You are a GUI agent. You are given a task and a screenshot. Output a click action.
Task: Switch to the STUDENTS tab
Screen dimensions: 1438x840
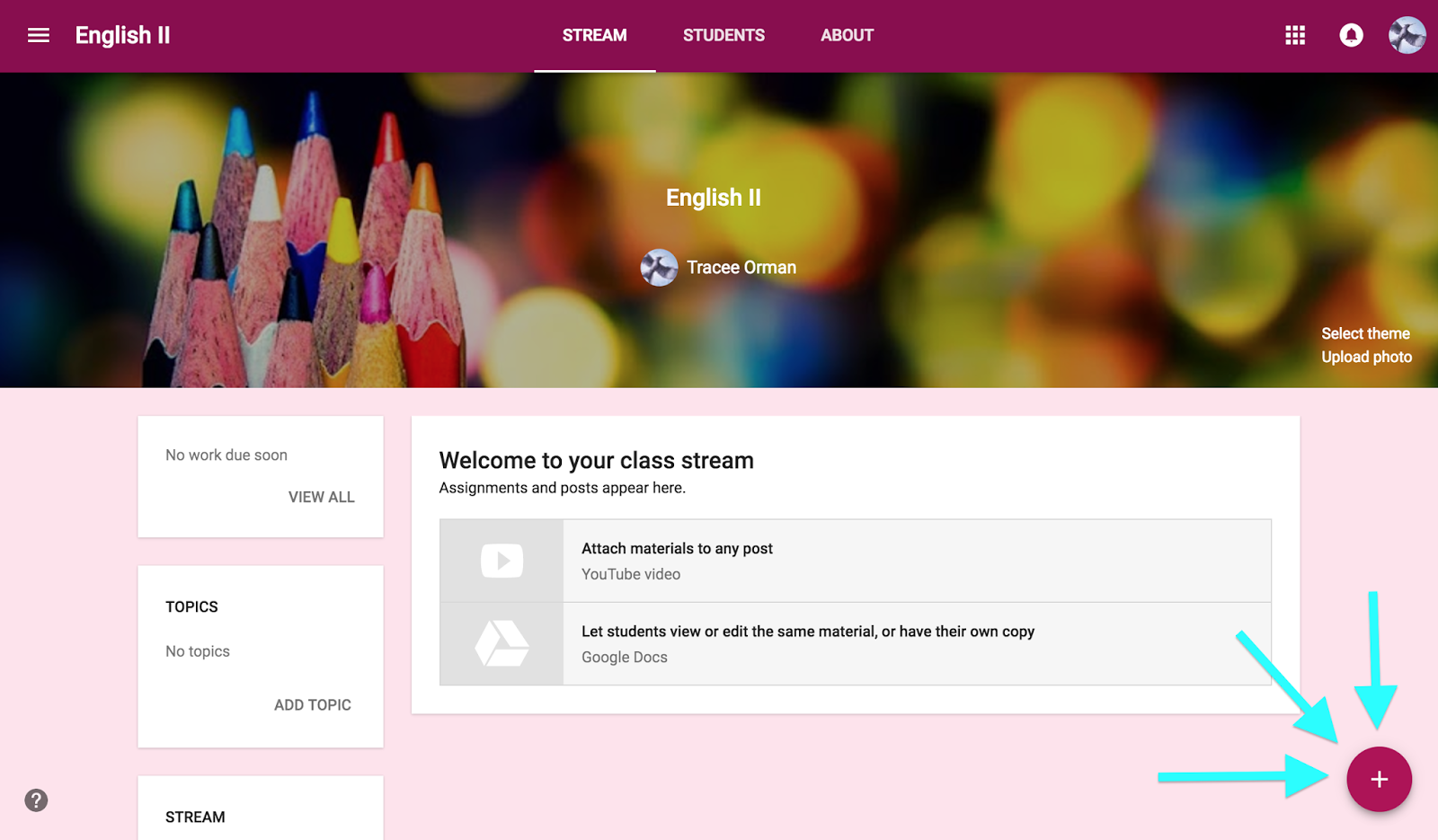click(723, 35)
